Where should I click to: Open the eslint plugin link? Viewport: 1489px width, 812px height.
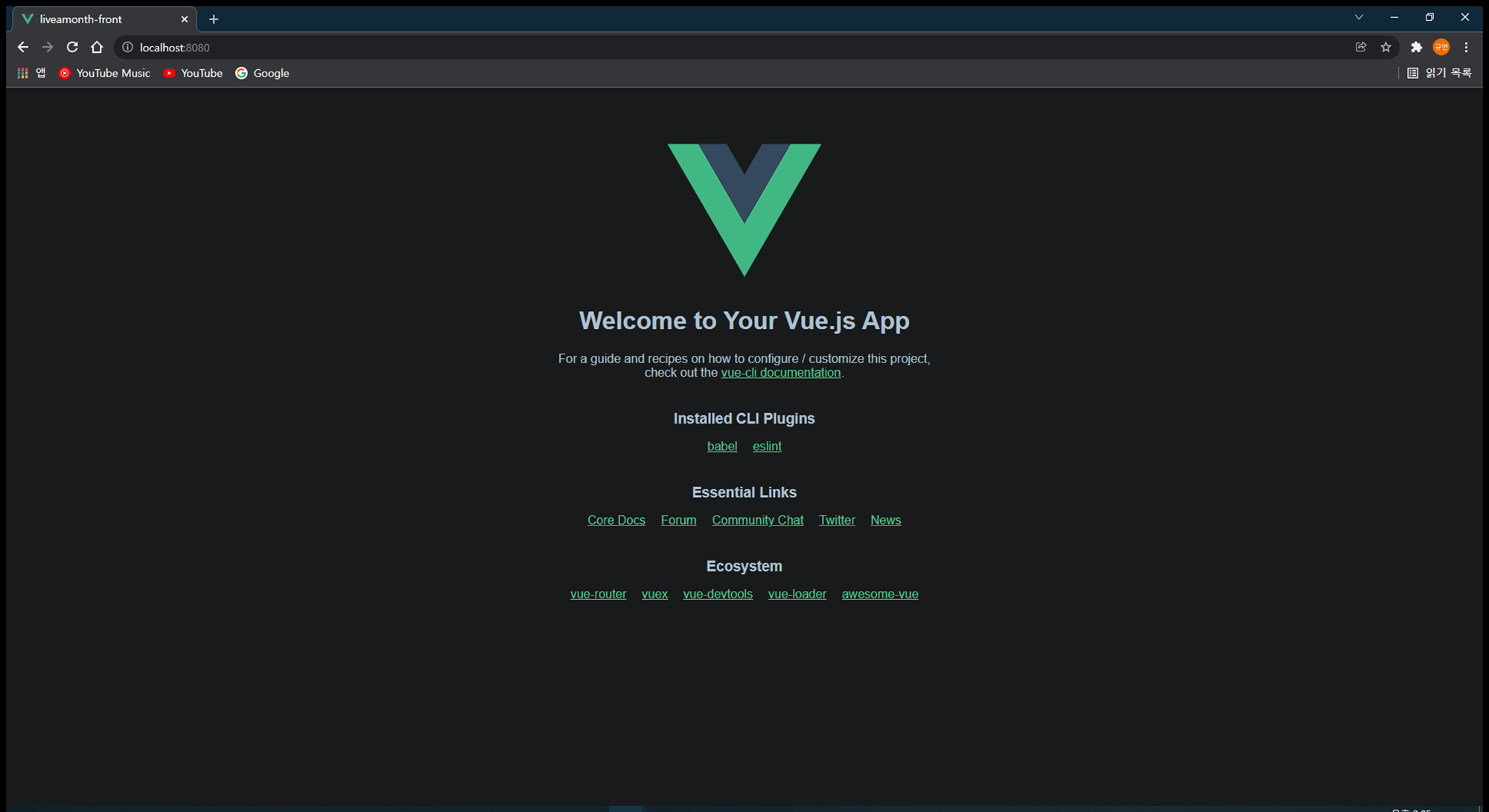[767, 447]
